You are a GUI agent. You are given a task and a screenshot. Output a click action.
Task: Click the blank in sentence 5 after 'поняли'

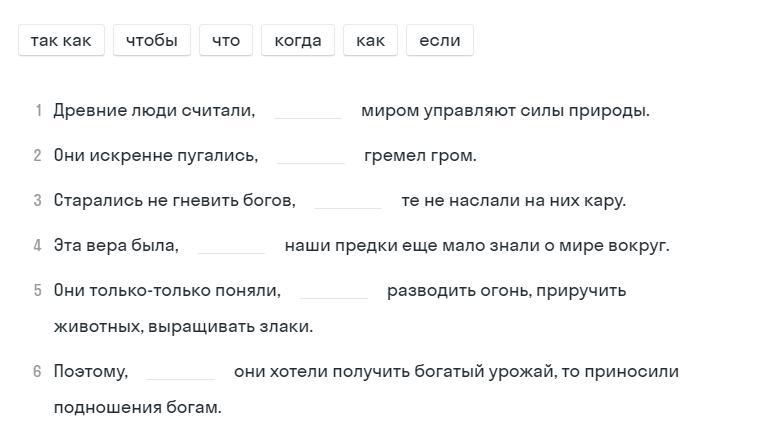(x=334, y=291)
